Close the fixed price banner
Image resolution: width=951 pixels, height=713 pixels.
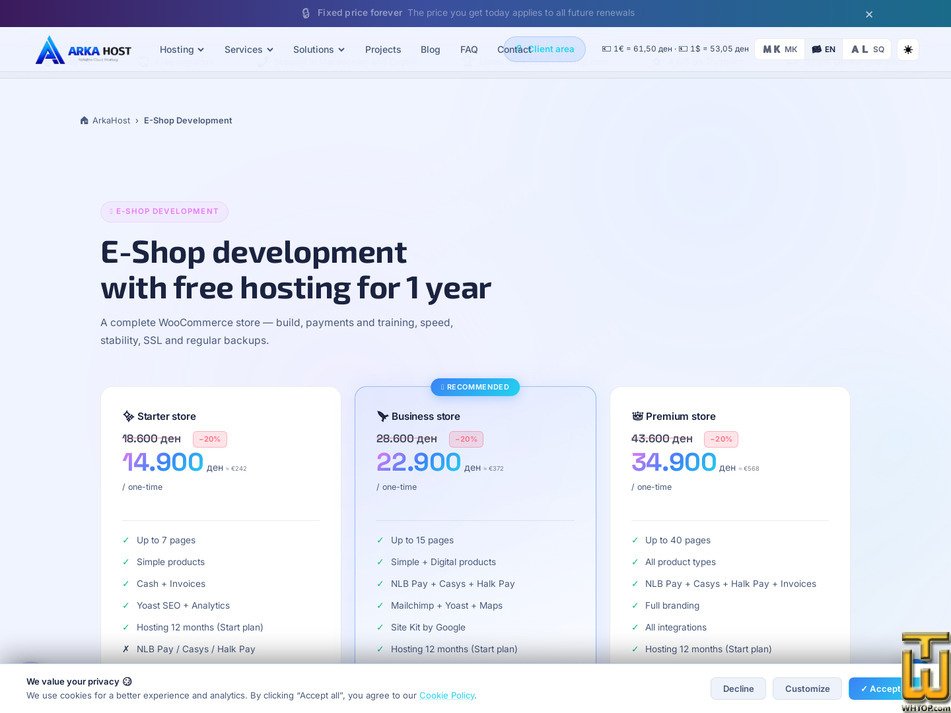pos(869,15)
